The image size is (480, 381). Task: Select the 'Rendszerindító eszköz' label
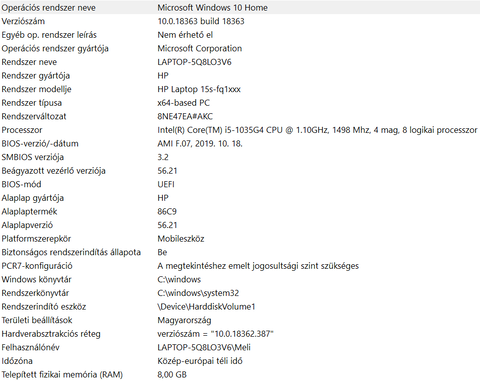click(x=44, y=307)
